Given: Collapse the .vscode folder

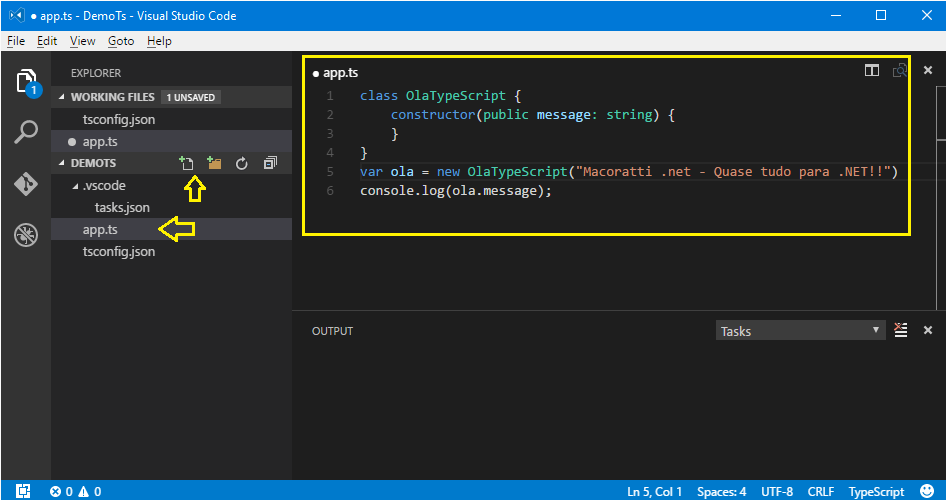Looking at the screenshot, I should [x=76, y=186].
